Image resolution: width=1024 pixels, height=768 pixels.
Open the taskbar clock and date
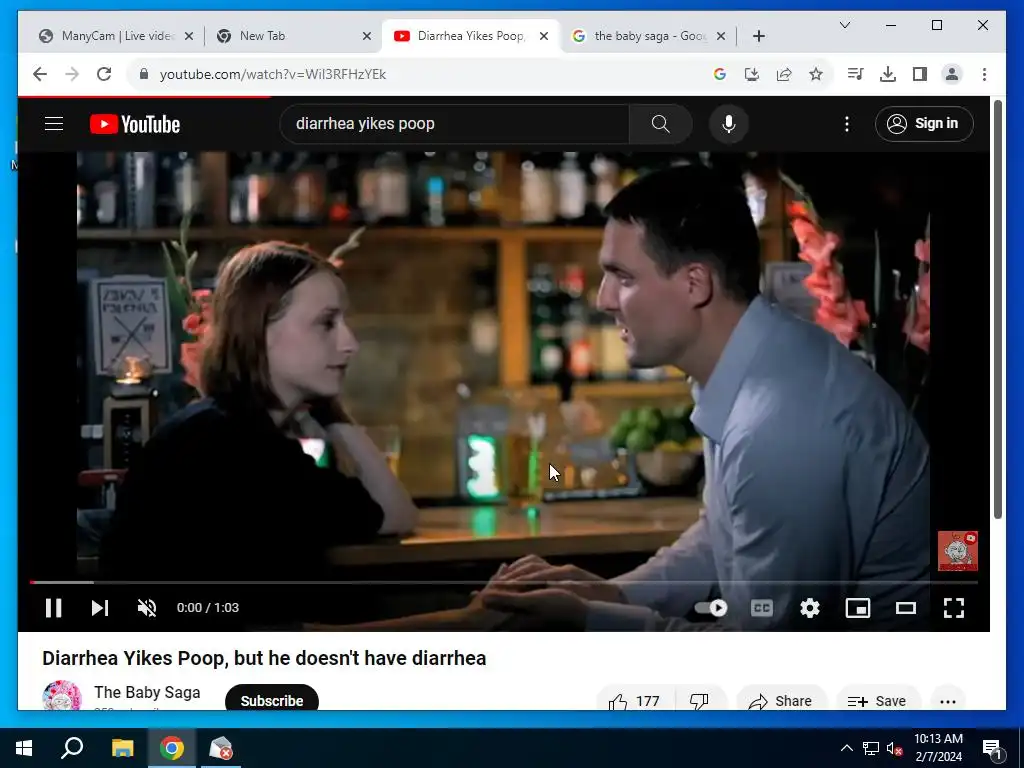[x=938, y=748]
